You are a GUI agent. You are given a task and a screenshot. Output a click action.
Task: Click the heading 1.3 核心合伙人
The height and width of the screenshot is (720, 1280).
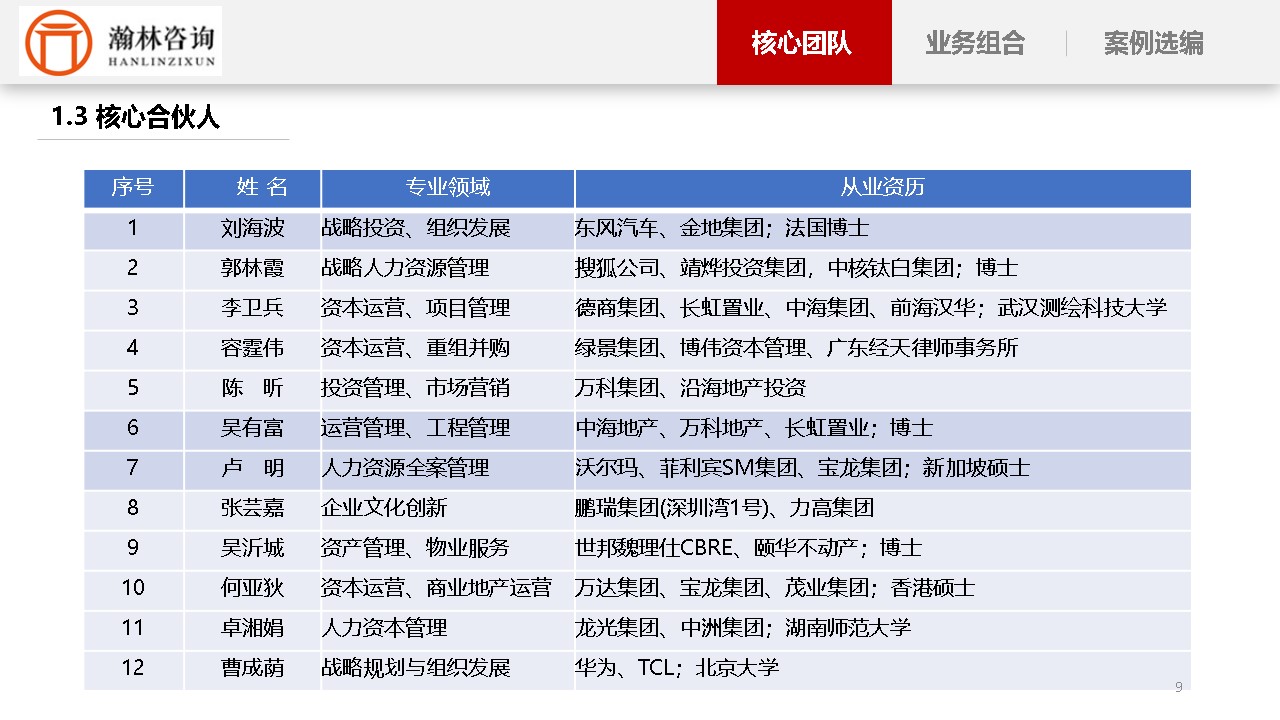pyautogui.click(x=136, y=117)
